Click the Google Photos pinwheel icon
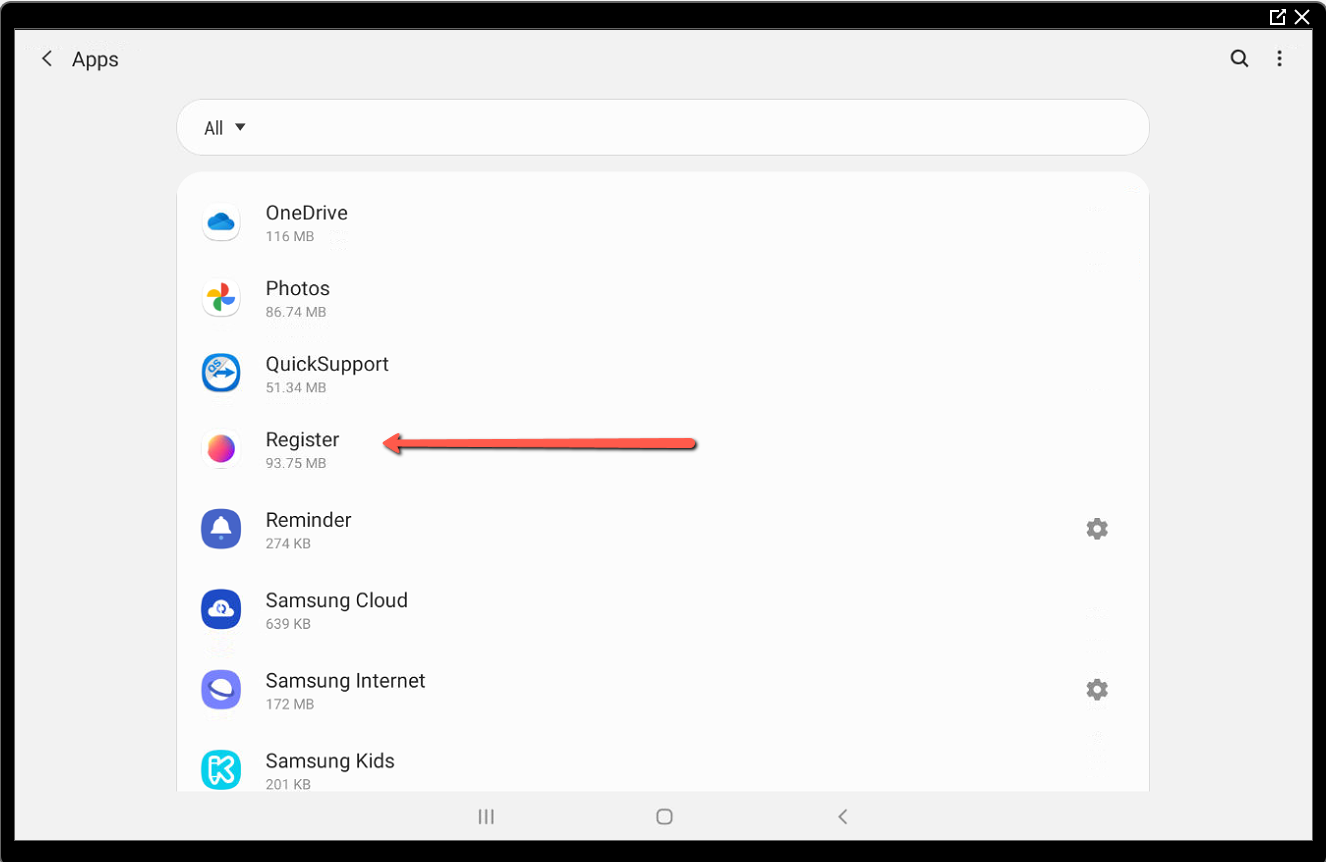 221,298
